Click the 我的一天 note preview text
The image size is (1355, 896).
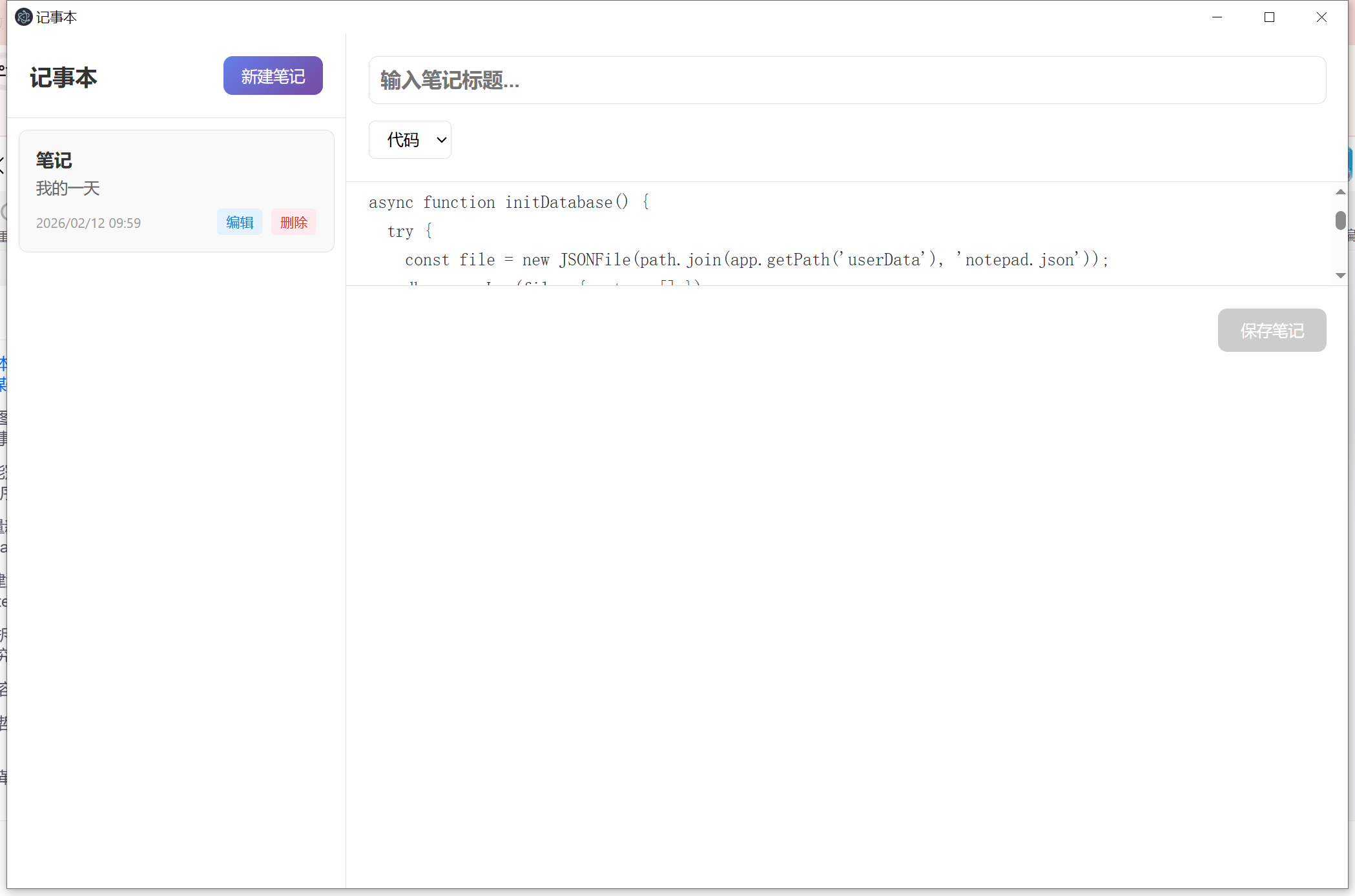(68, 188)
